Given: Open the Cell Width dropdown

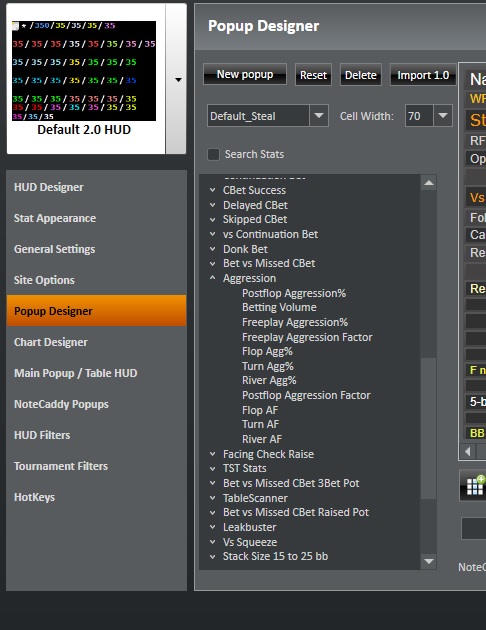Looking at the screenshot, I should tap(443, 116).
